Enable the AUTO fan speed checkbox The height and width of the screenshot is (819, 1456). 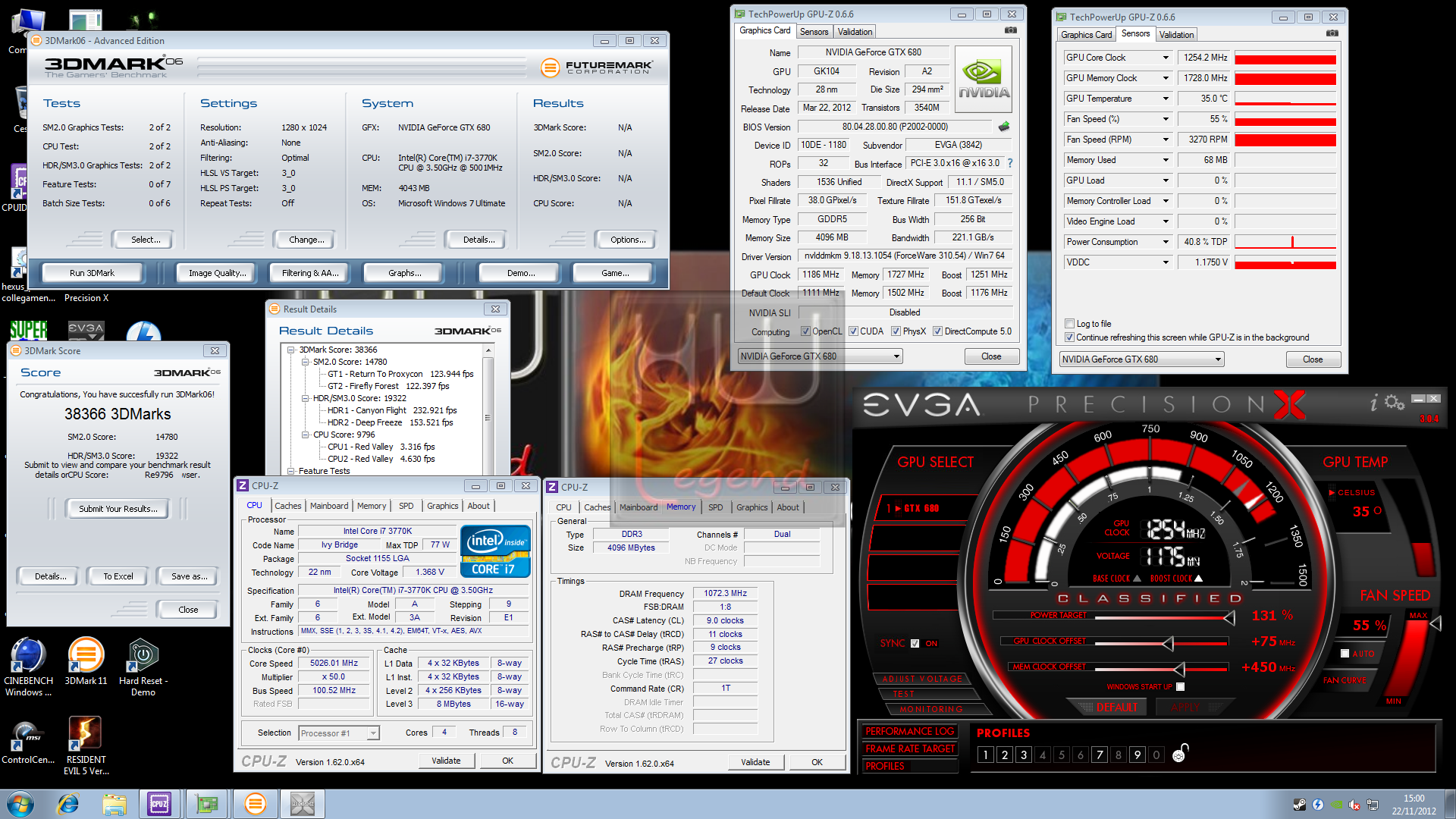[x=1345, y=653]
